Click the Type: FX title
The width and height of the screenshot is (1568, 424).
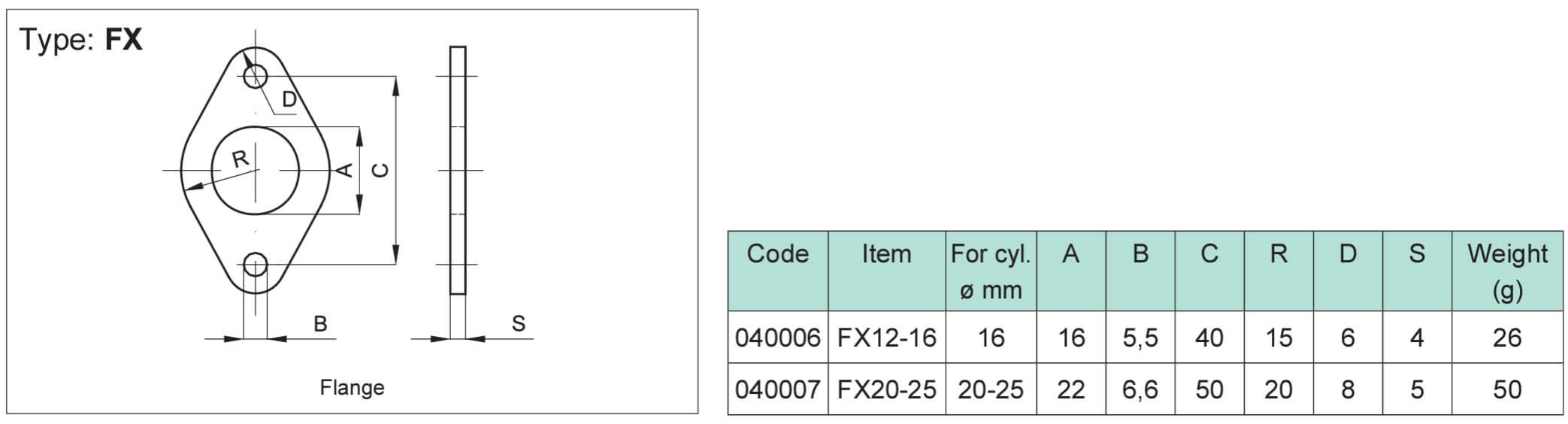point(80,39)
